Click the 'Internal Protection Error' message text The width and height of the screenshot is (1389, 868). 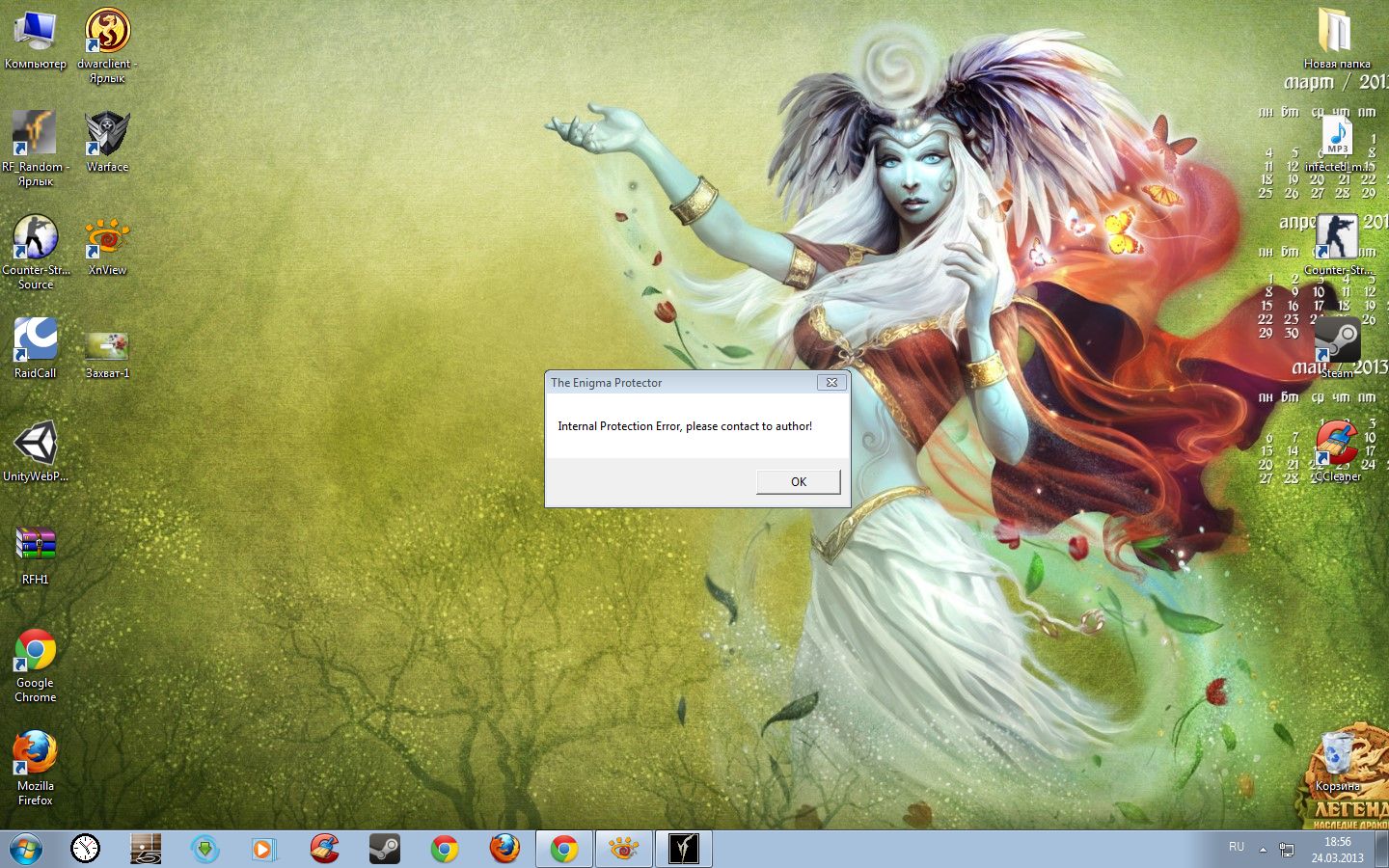coord(685,426)
